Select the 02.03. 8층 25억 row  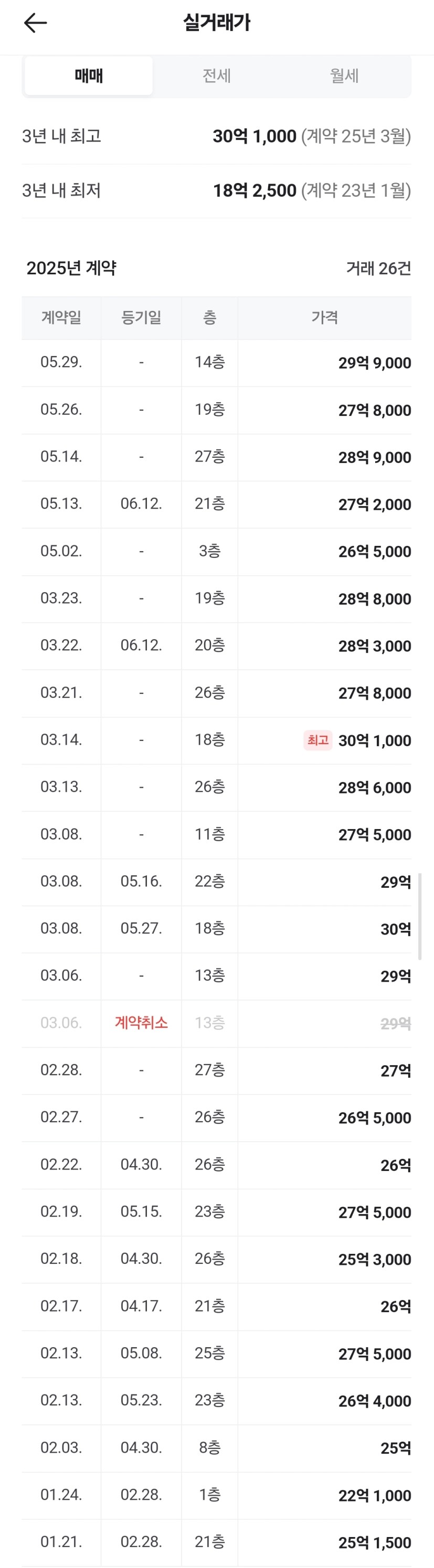pyautogui.click(x=216, y=1448)
